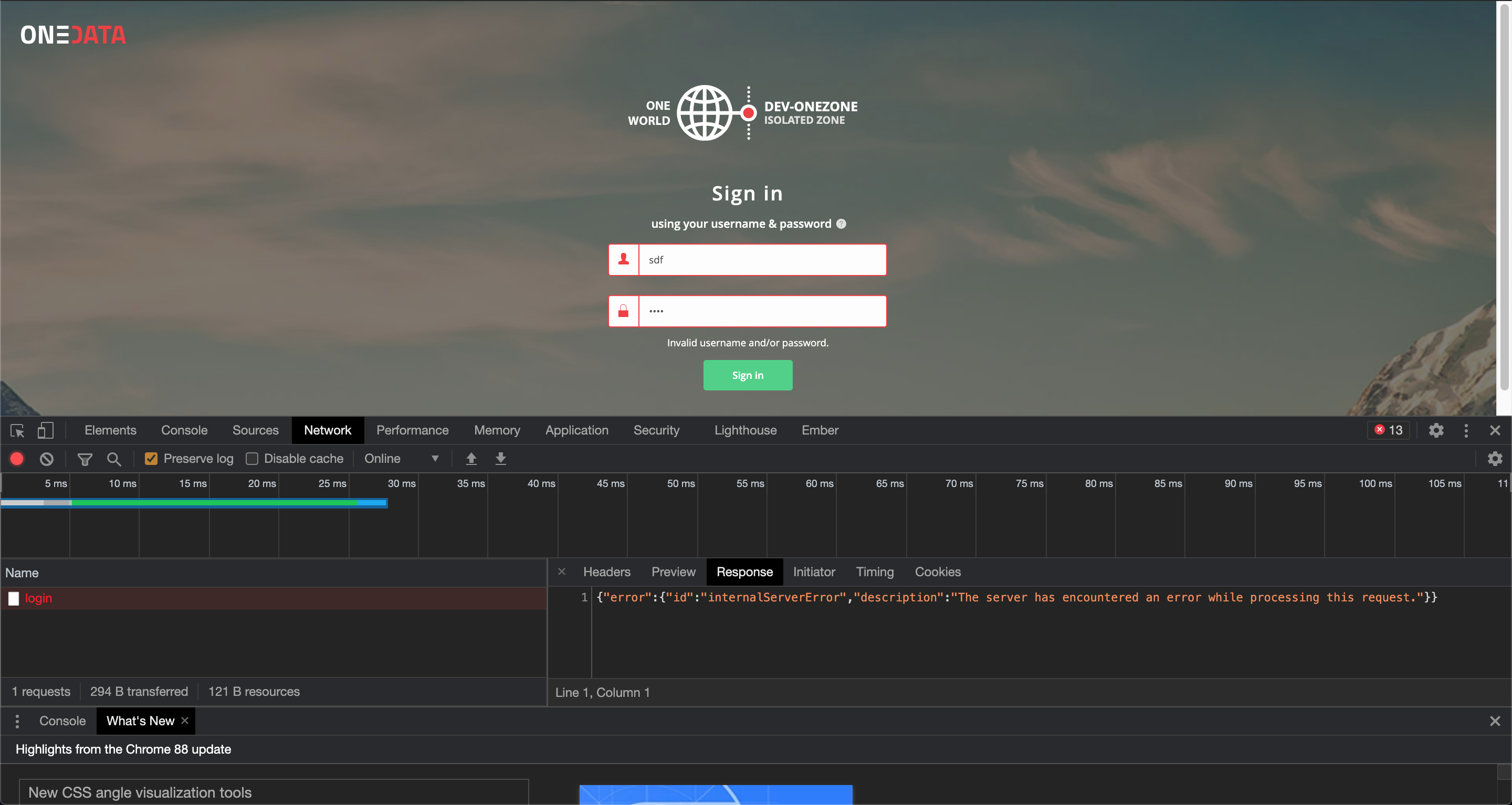Click the red 13 errors badge
This screenshot has height=805, width=1512.
pyautogui.click(x=1389, y=431)
